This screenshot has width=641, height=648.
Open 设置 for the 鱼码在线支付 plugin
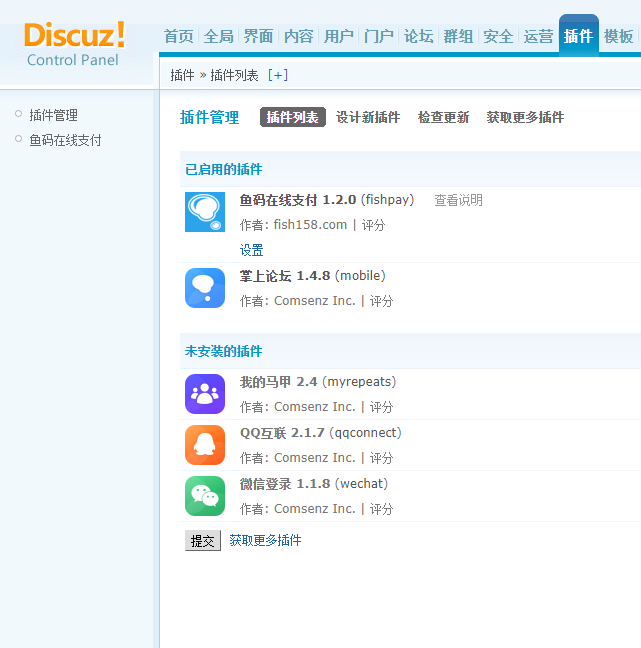(252, 250)
